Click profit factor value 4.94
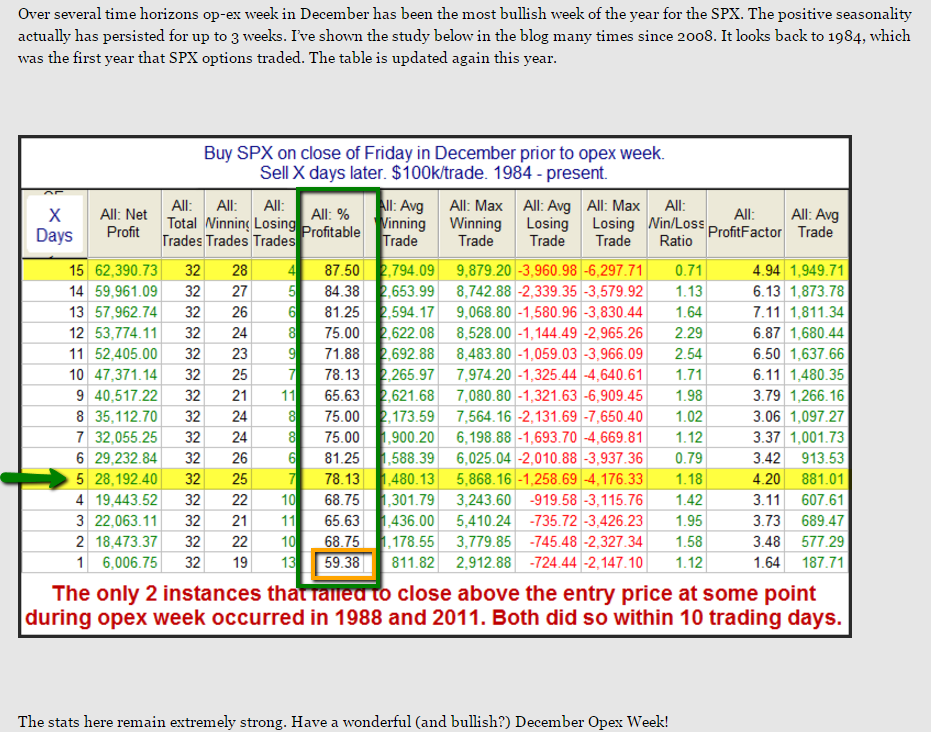931x732 pixels. click(766, 271)
